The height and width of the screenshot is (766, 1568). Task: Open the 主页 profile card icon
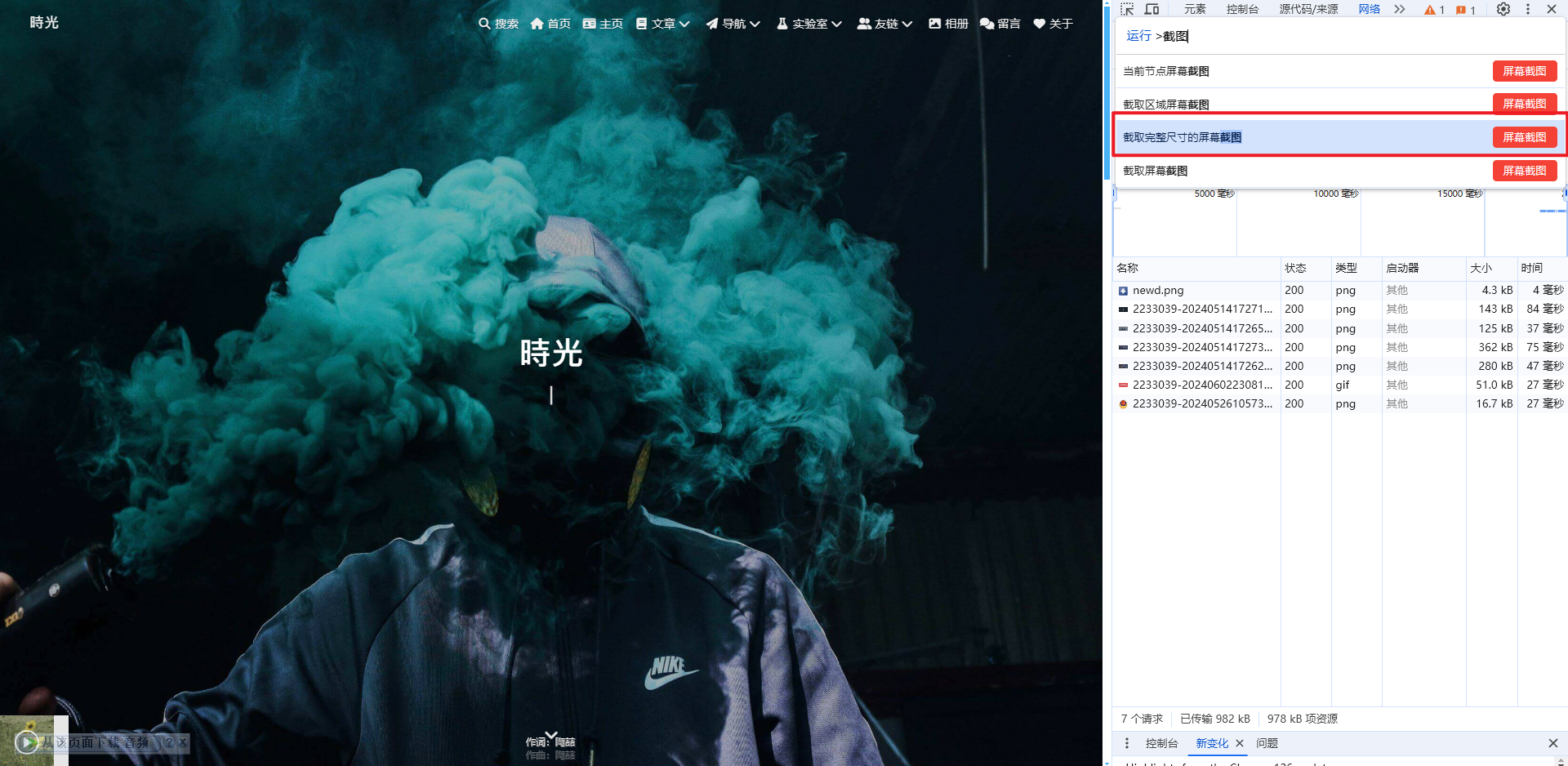(589, 24)
